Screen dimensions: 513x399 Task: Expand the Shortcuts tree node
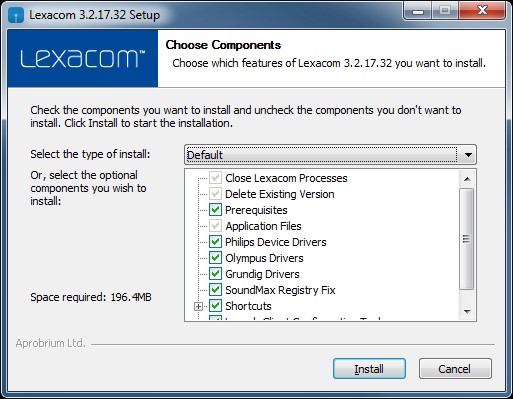(198, 306)
